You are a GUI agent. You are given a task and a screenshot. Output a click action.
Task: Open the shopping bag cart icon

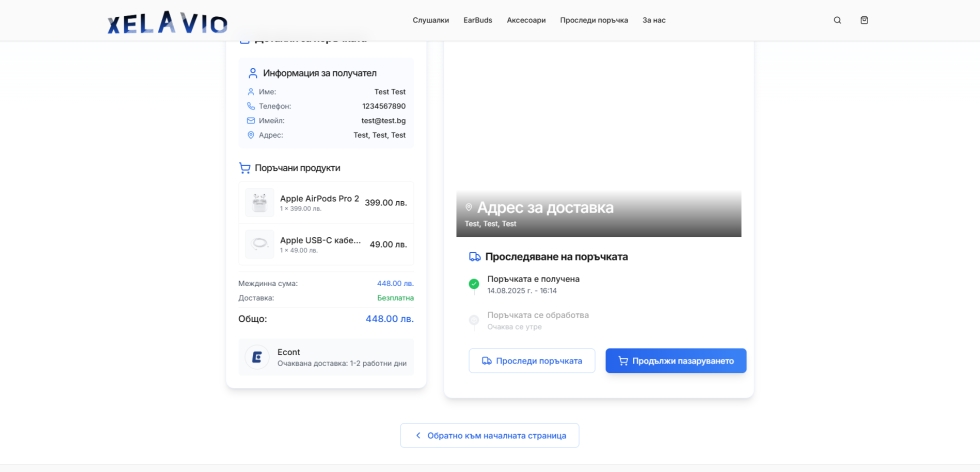(864, 20)
